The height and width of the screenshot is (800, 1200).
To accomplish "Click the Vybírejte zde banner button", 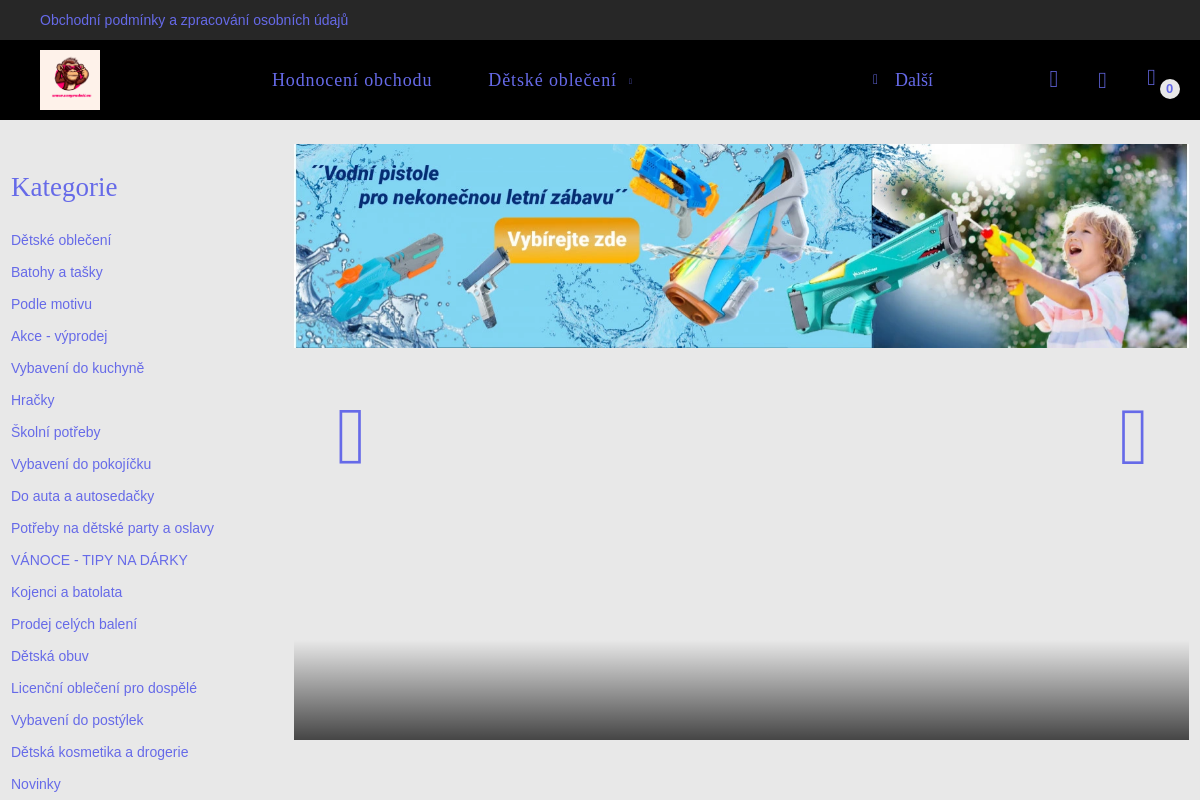I will point(567,240).
